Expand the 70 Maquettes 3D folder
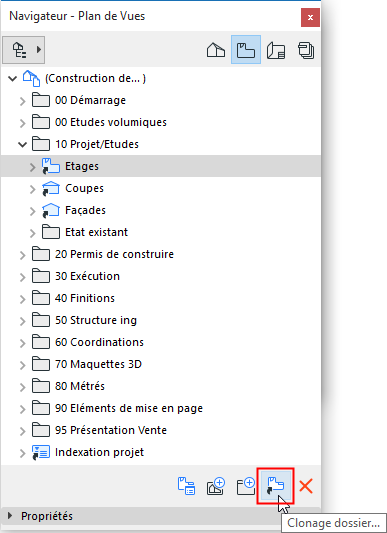The width and height of the screenshot is (387, 533). (22, 365)
